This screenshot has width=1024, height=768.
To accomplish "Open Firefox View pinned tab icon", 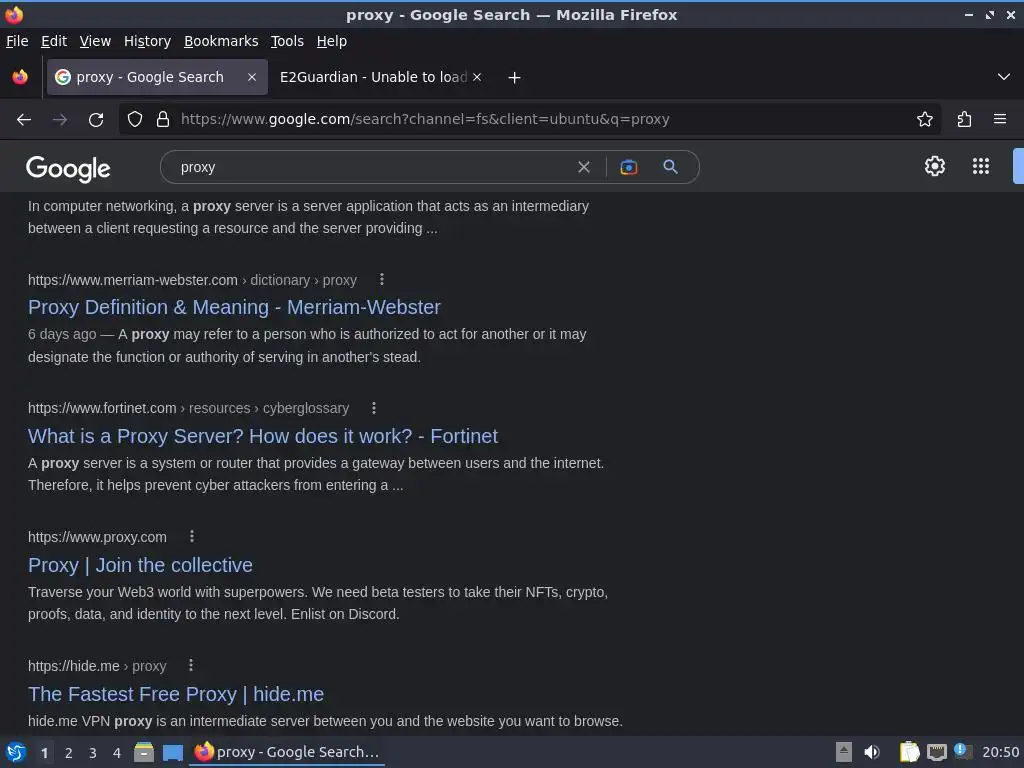I will coord(20,77).
